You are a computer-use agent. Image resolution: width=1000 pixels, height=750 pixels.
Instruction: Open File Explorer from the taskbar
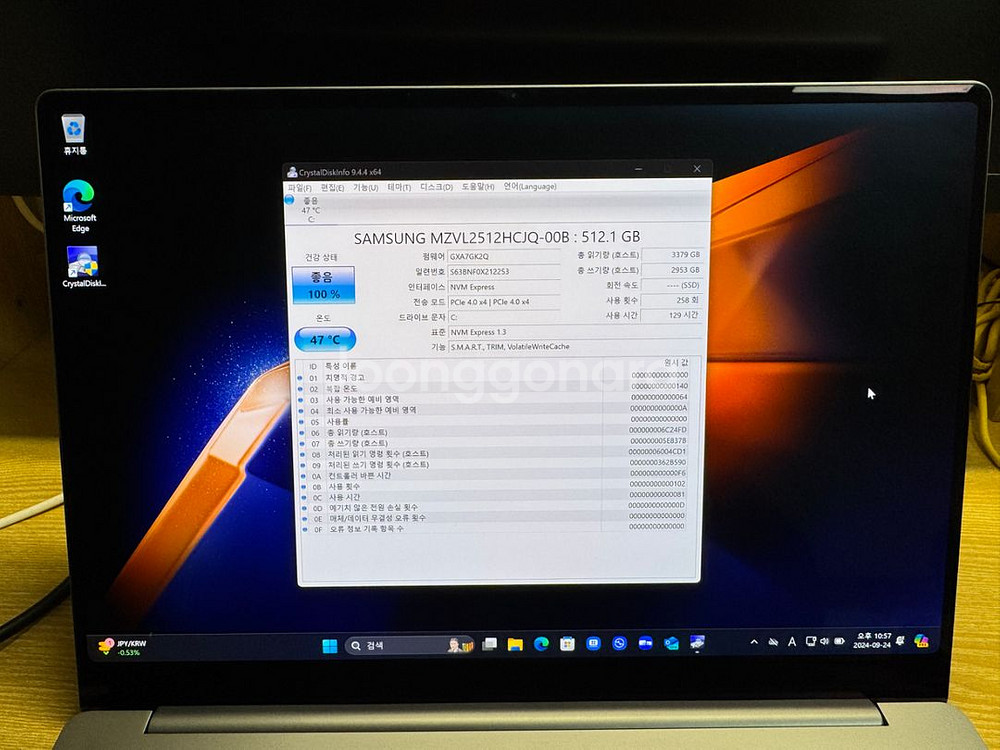coord(515,644)
